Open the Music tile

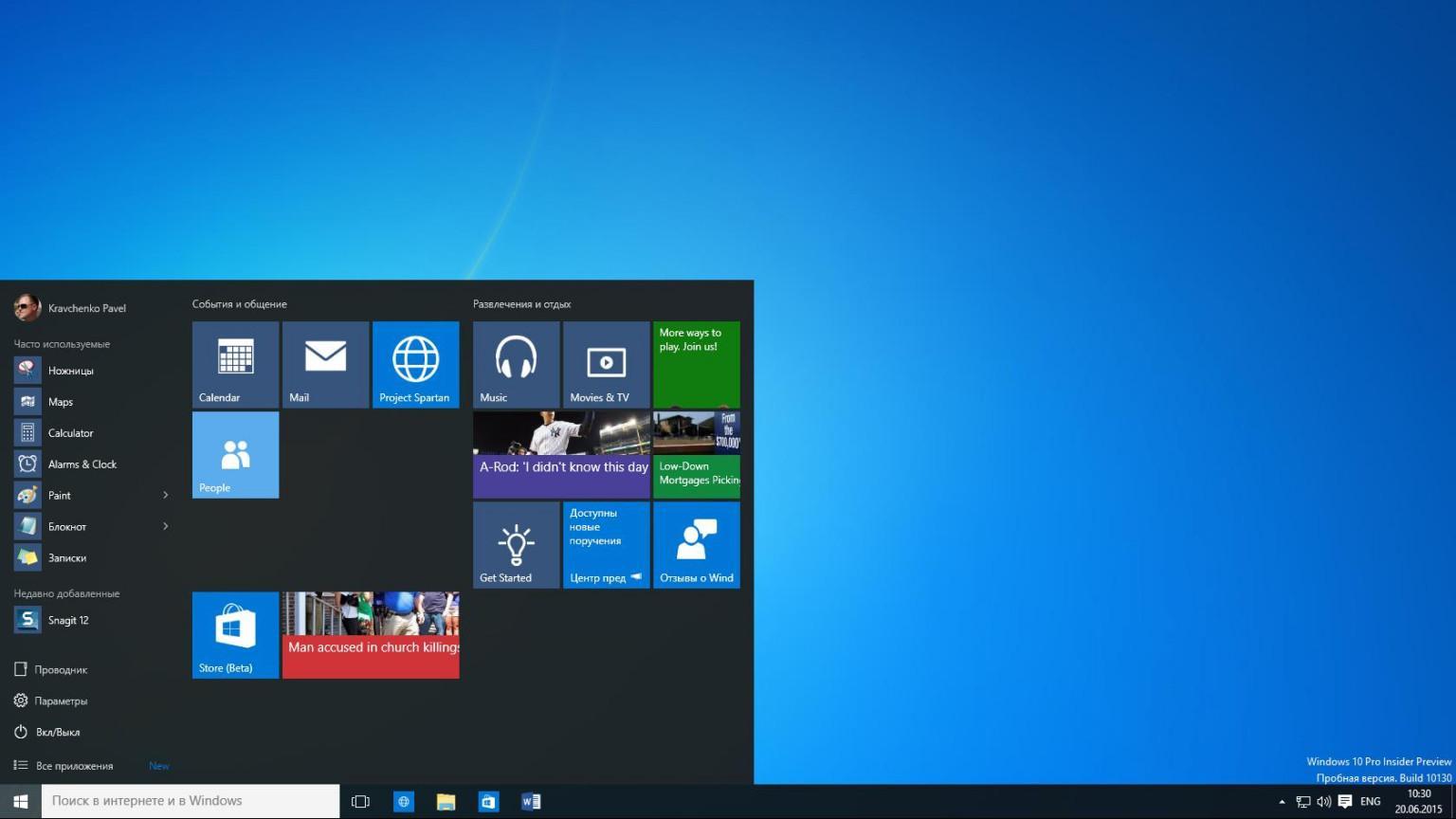[516, 365]
